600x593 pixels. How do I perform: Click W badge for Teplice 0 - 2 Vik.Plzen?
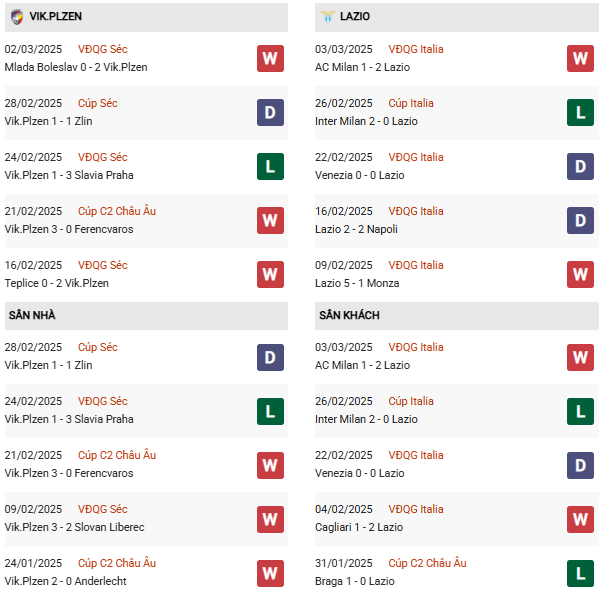click(270, 274)
